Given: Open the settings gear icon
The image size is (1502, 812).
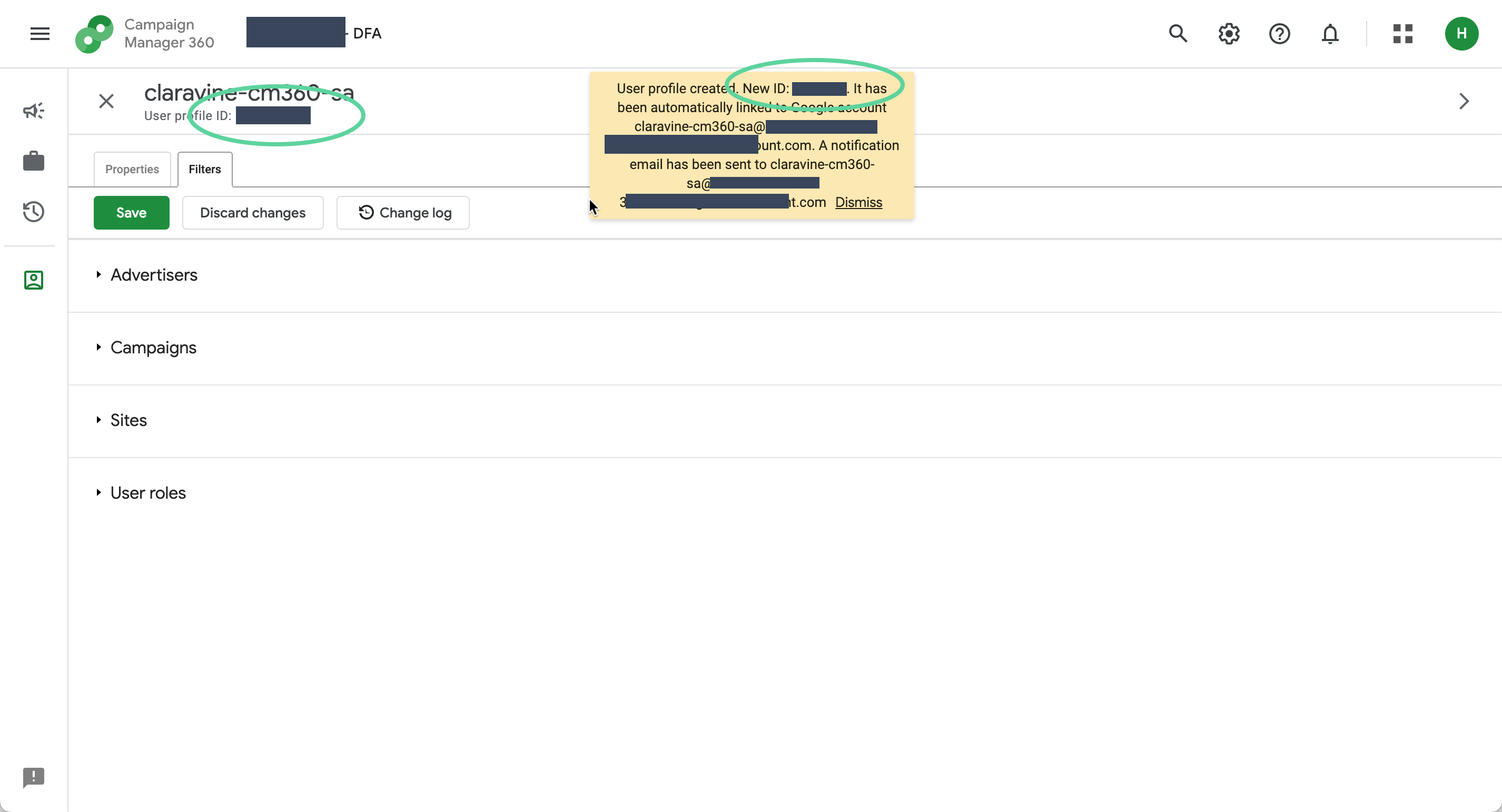Looking at the screenshot, I should tap(1229, 34).
